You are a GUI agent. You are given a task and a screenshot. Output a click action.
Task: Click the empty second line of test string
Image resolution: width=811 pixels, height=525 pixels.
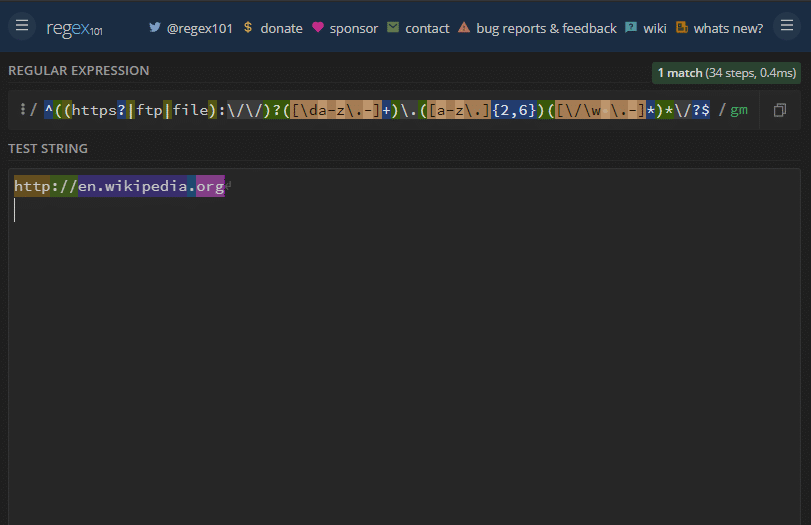point(403,211)
